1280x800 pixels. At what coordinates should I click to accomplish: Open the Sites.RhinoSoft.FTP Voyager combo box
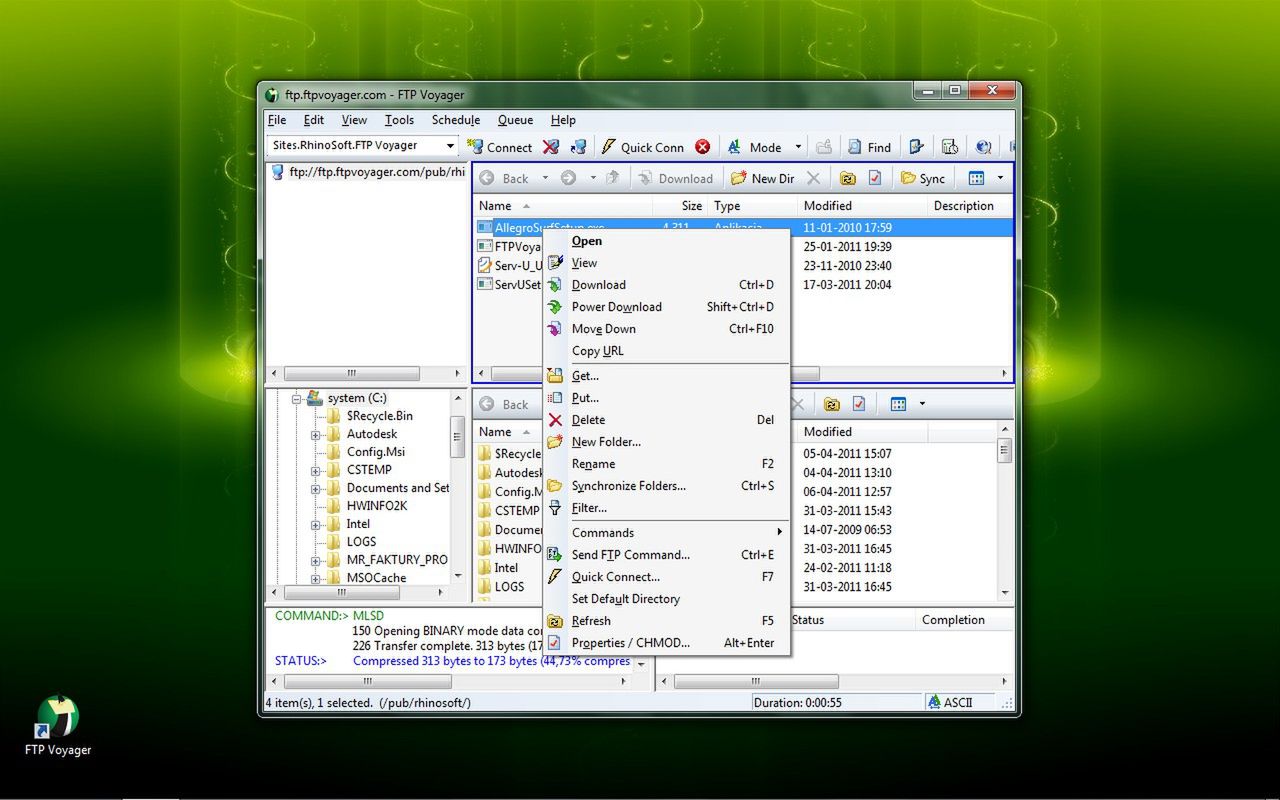coord(363,145)
